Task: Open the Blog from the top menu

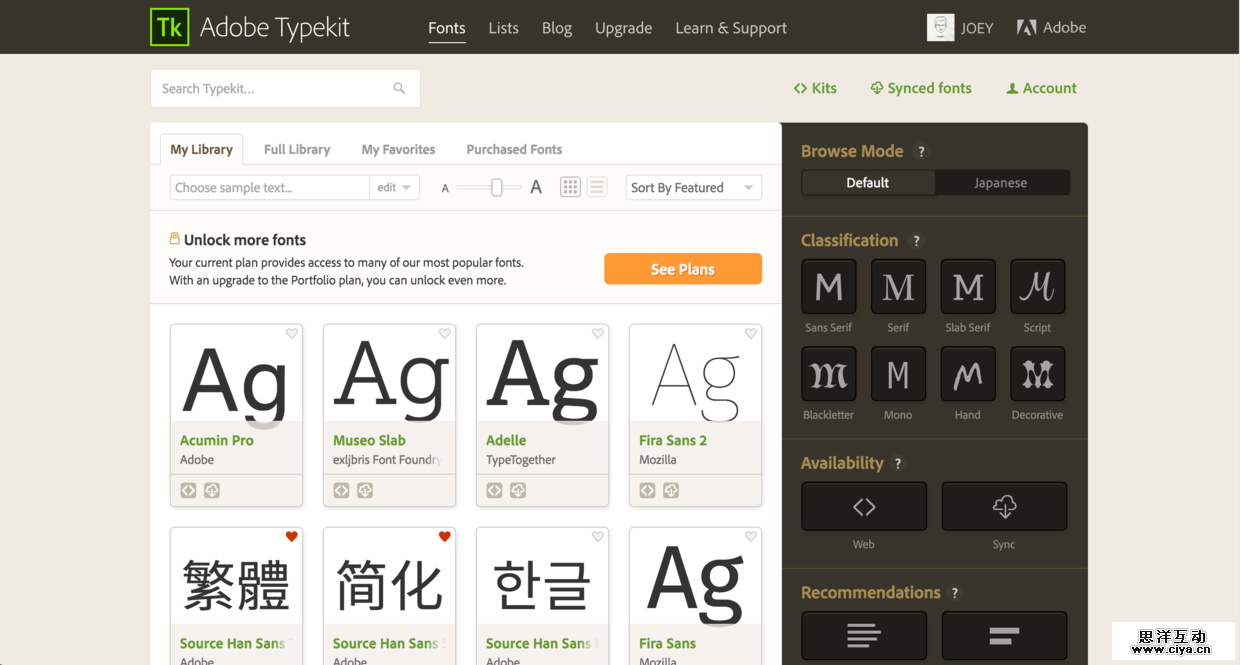Action: tap(556, 27)
